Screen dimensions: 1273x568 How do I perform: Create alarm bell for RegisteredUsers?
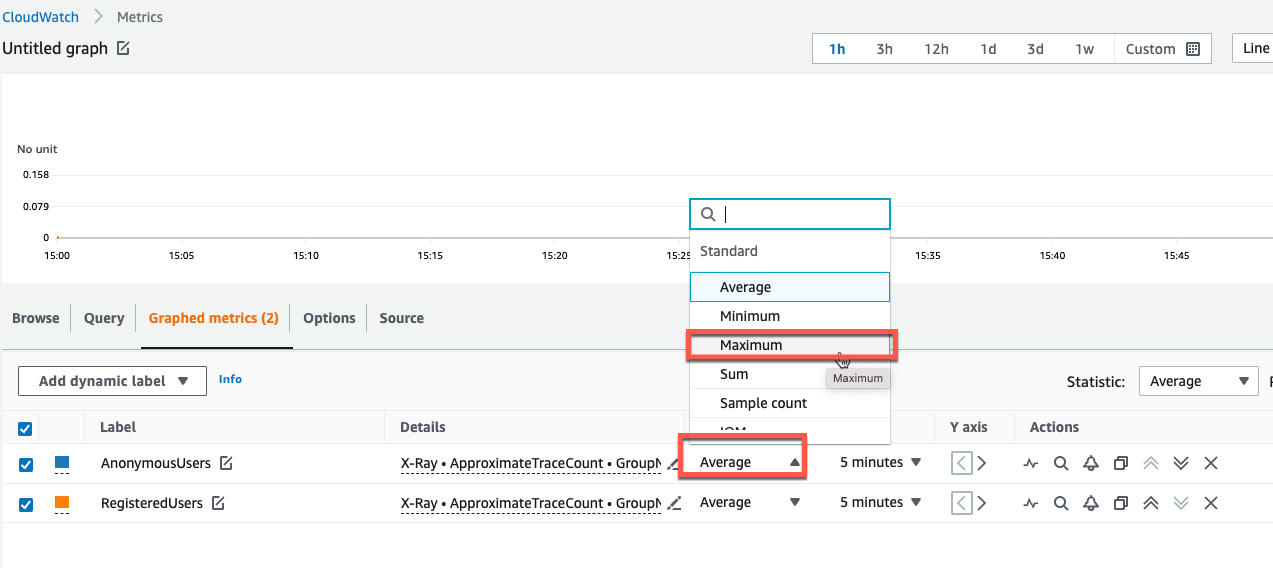tap(1091, 503)
